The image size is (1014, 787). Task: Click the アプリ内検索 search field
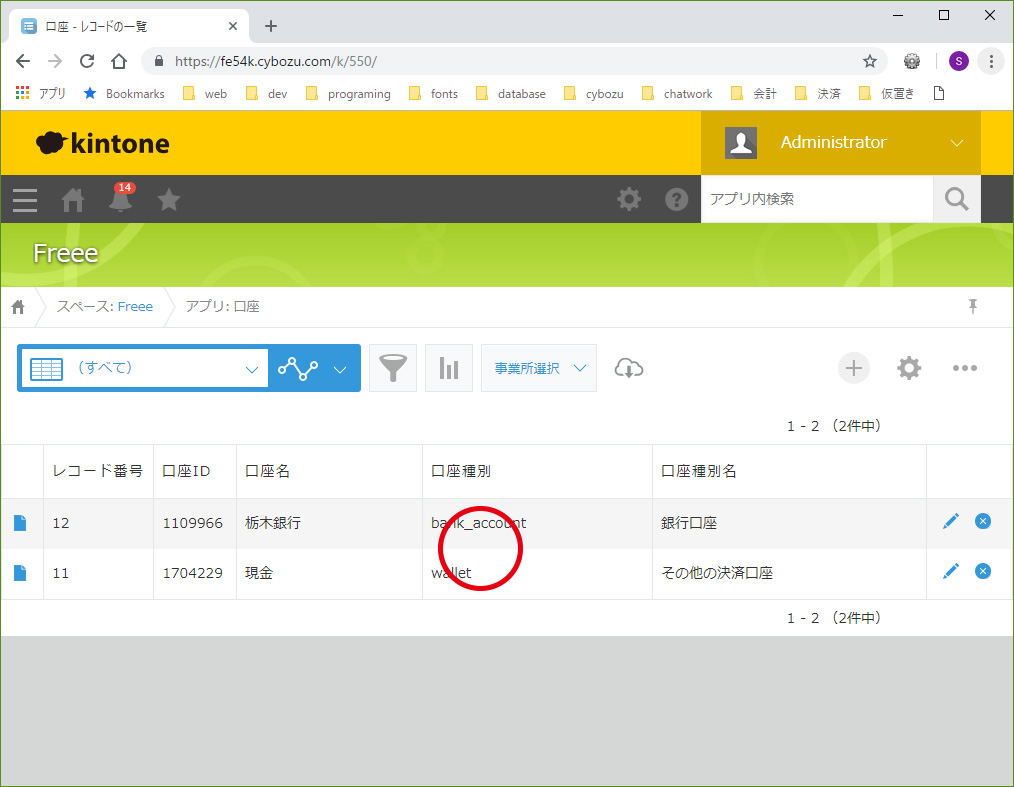point(817,199)
